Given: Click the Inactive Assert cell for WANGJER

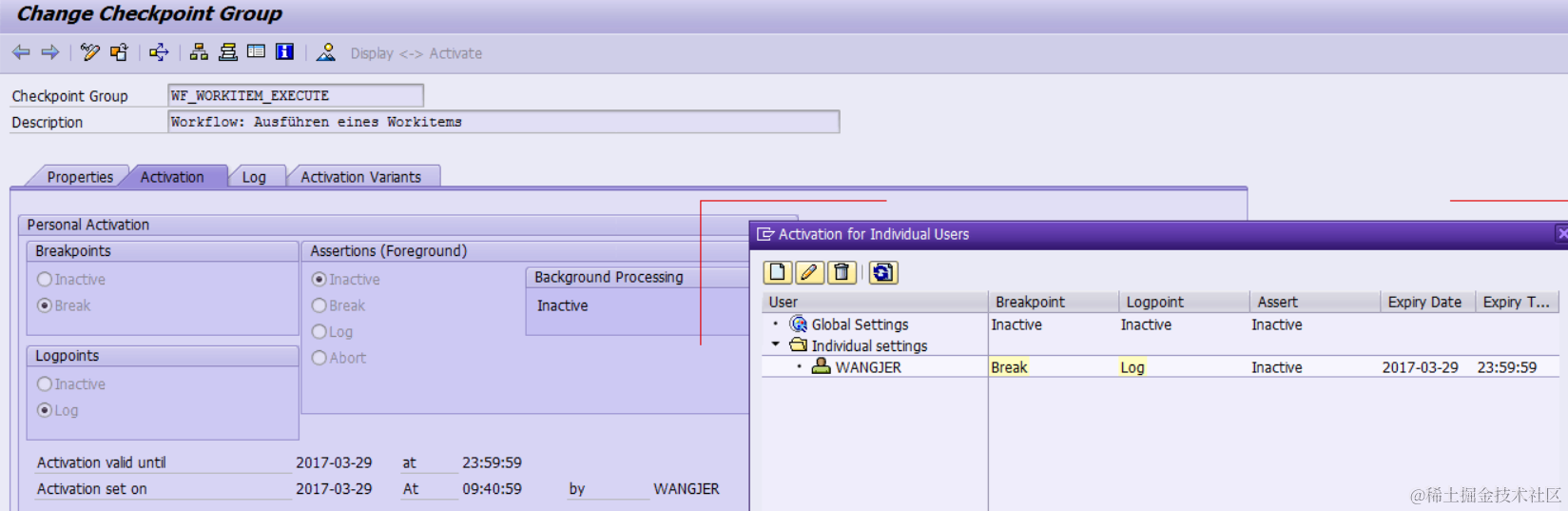Looking at the screenshot, I should pos(1277,367).
